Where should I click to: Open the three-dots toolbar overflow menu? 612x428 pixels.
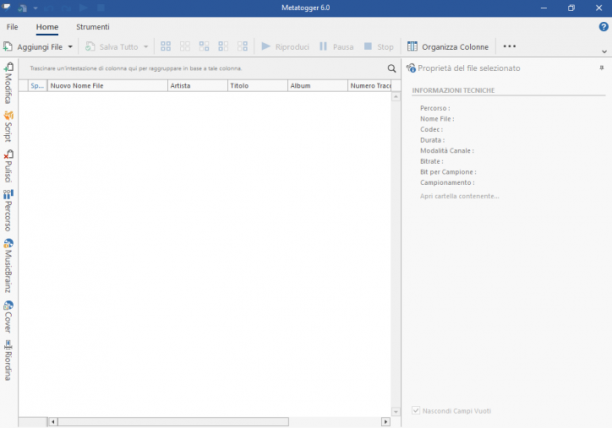pyautogui.click(x=509, y=46)
